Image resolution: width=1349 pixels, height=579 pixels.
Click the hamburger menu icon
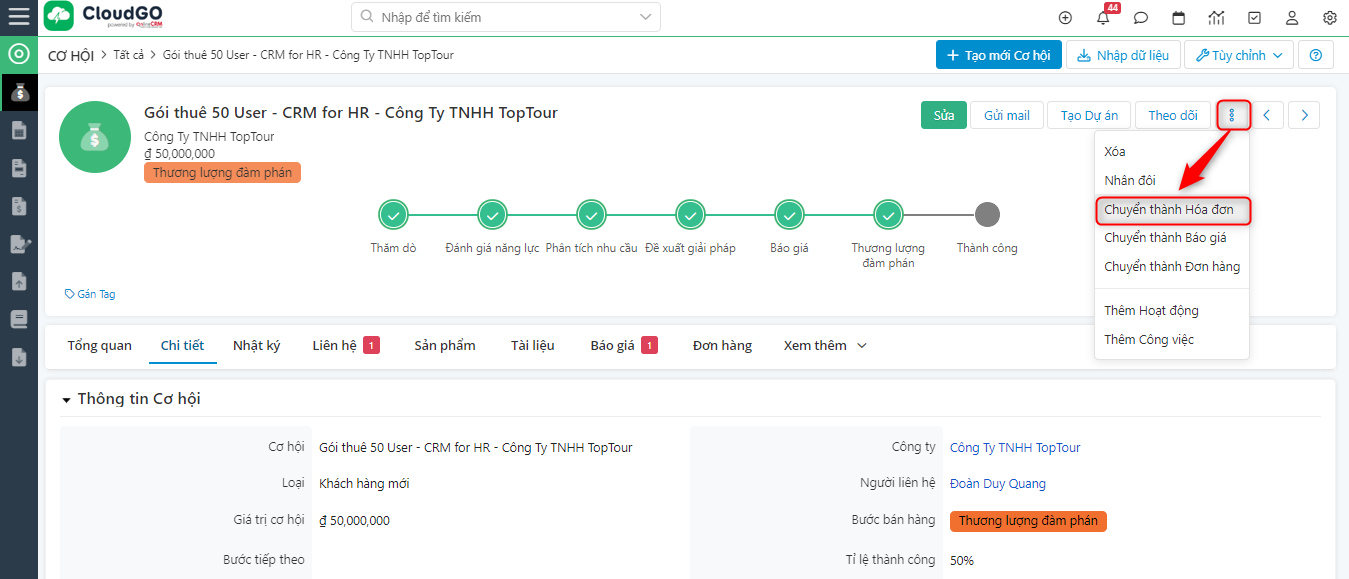[19, 17]
